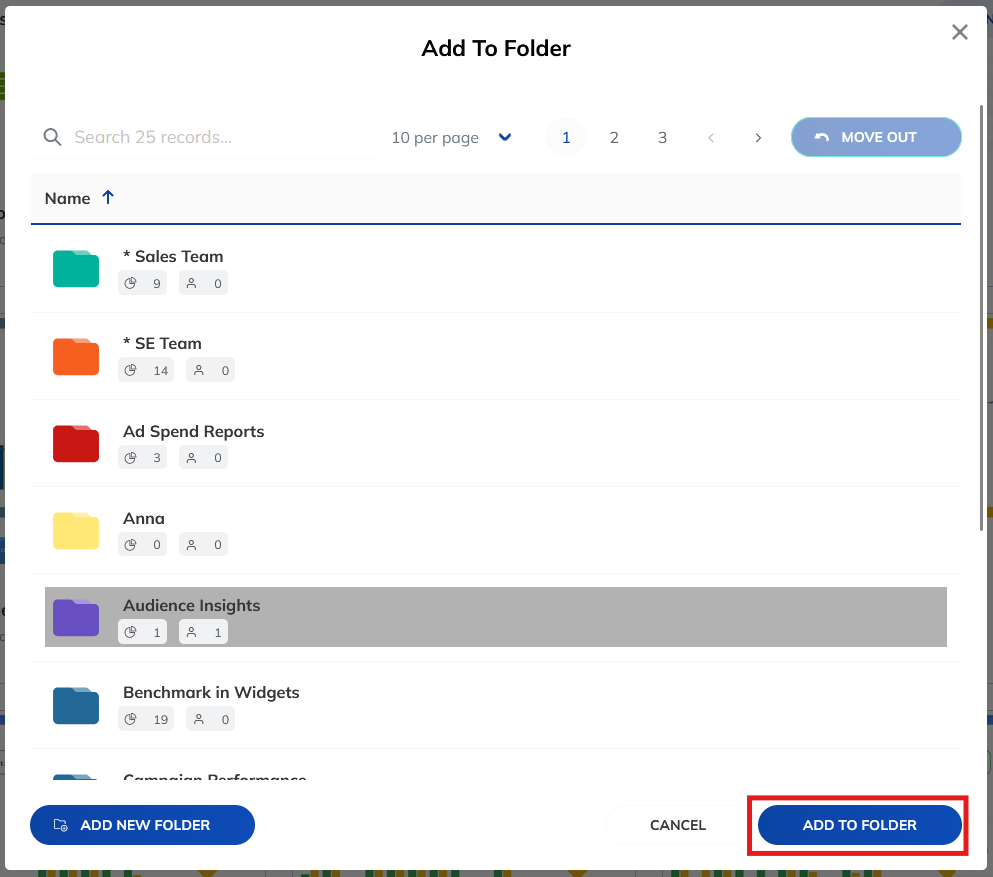The image size is (993, 877).
Task: Click Ad Spend Reports user count 0
Action: 203,457
